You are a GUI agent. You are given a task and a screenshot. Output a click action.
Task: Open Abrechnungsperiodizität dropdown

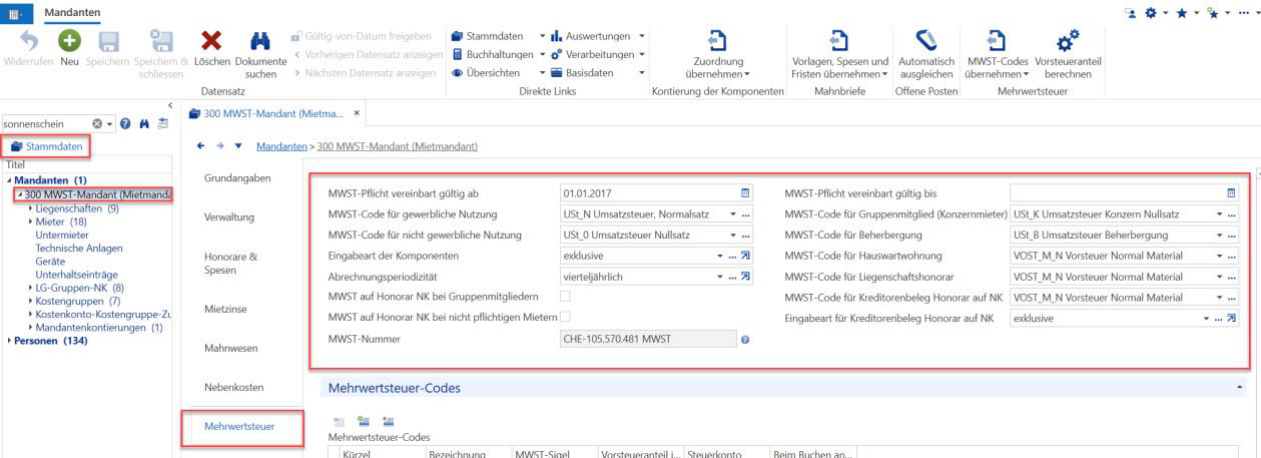(720, 277)
